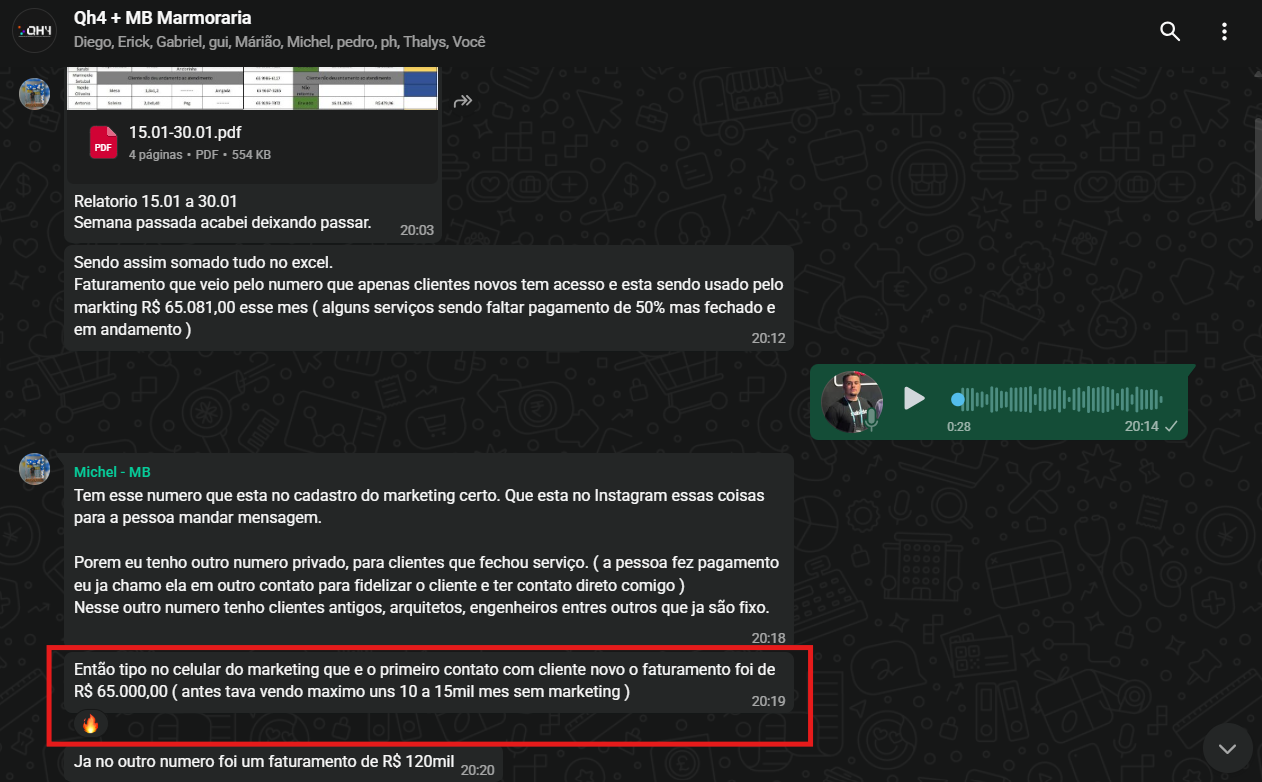Open the Michel - MB sender name
The image size is (1262, 782).
112,472
